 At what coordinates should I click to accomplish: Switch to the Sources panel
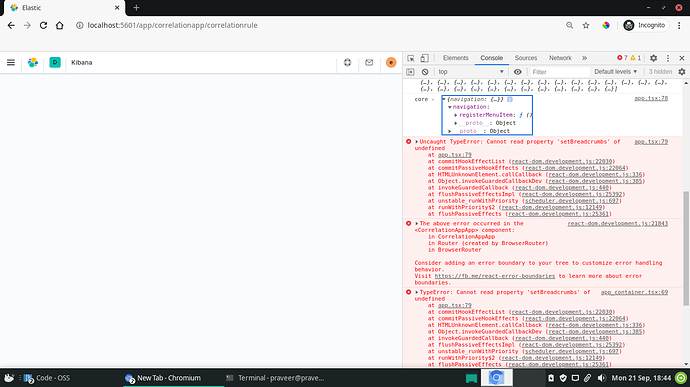tap(526, 58)
